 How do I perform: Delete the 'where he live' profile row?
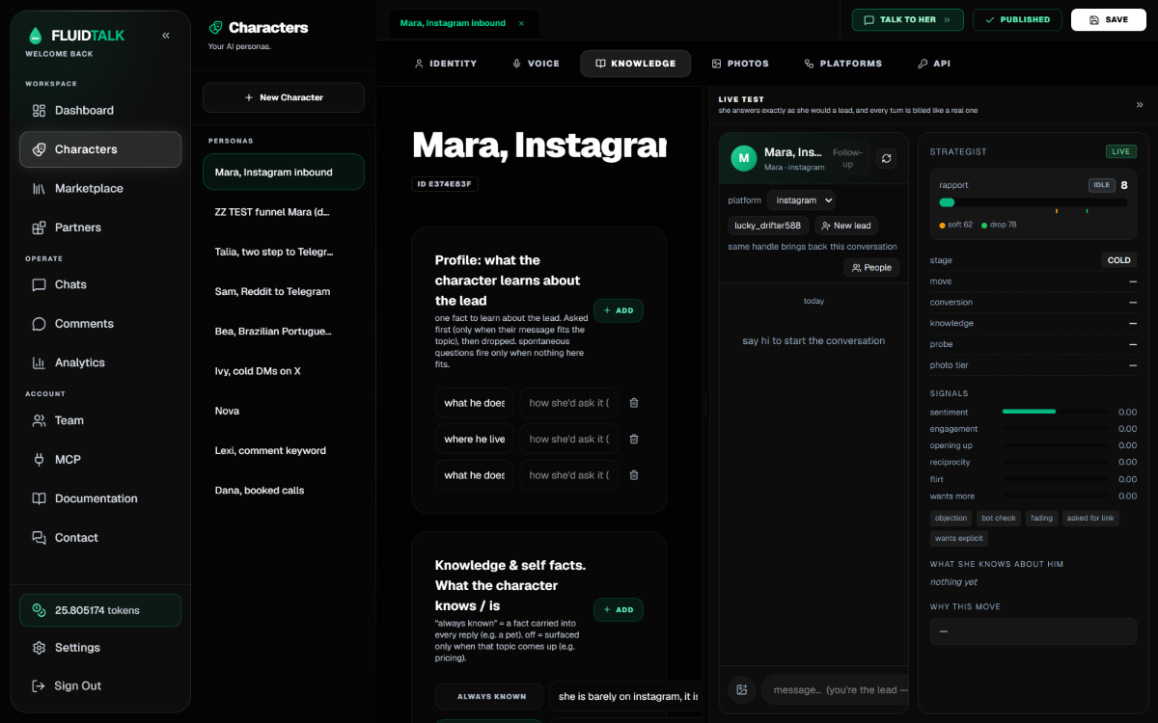pyautogui.click(x=634, y=439)
